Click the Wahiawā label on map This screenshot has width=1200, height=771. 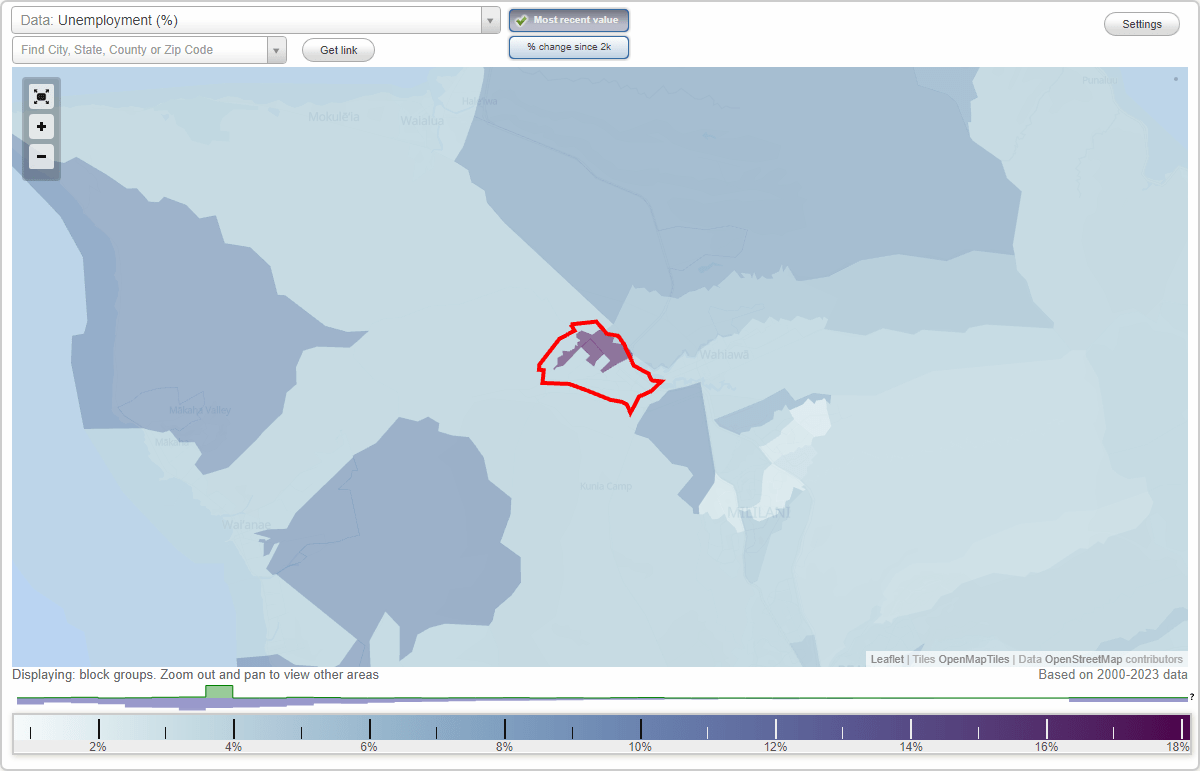click(x=724, y=354)
